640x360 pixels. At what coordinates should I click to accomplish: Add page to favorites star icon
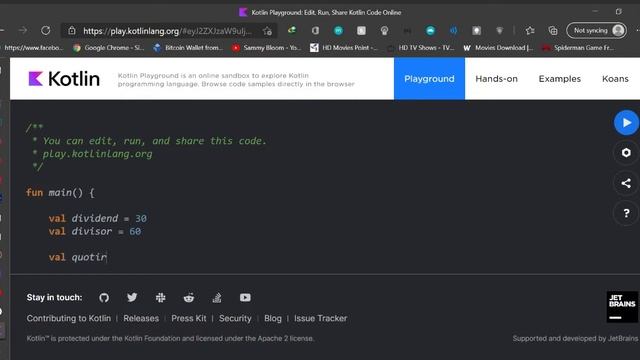(267, 31)
